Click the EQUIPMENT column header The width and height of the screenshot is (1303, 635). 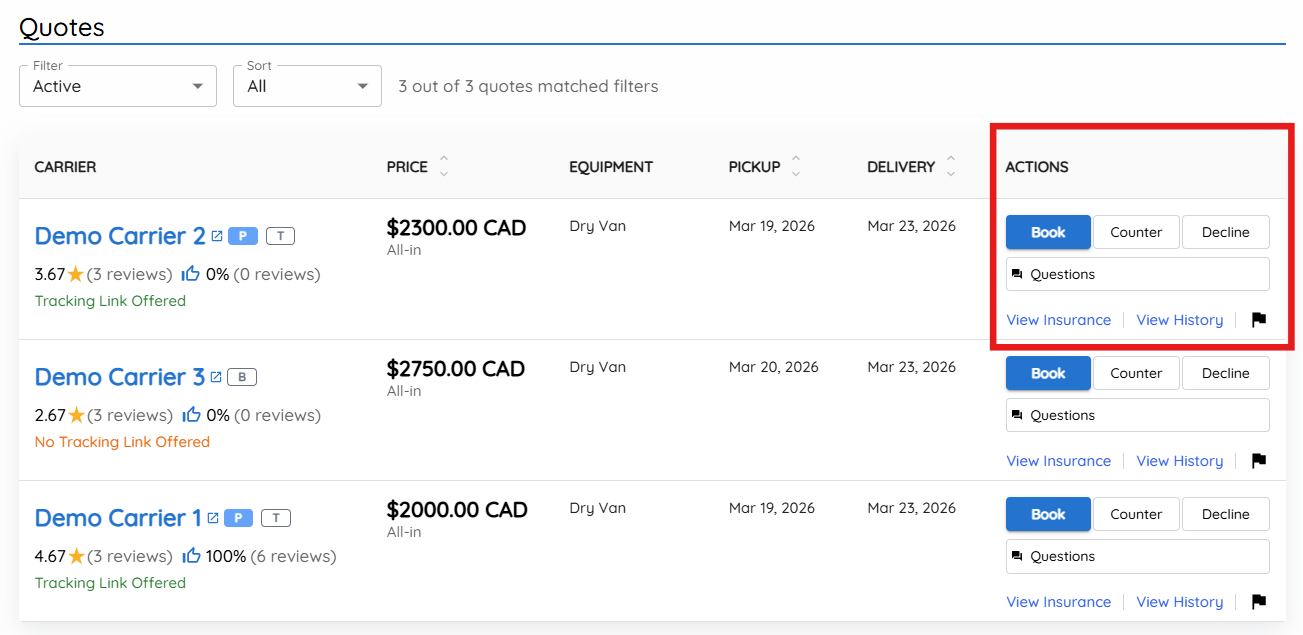tap(611, 167)
